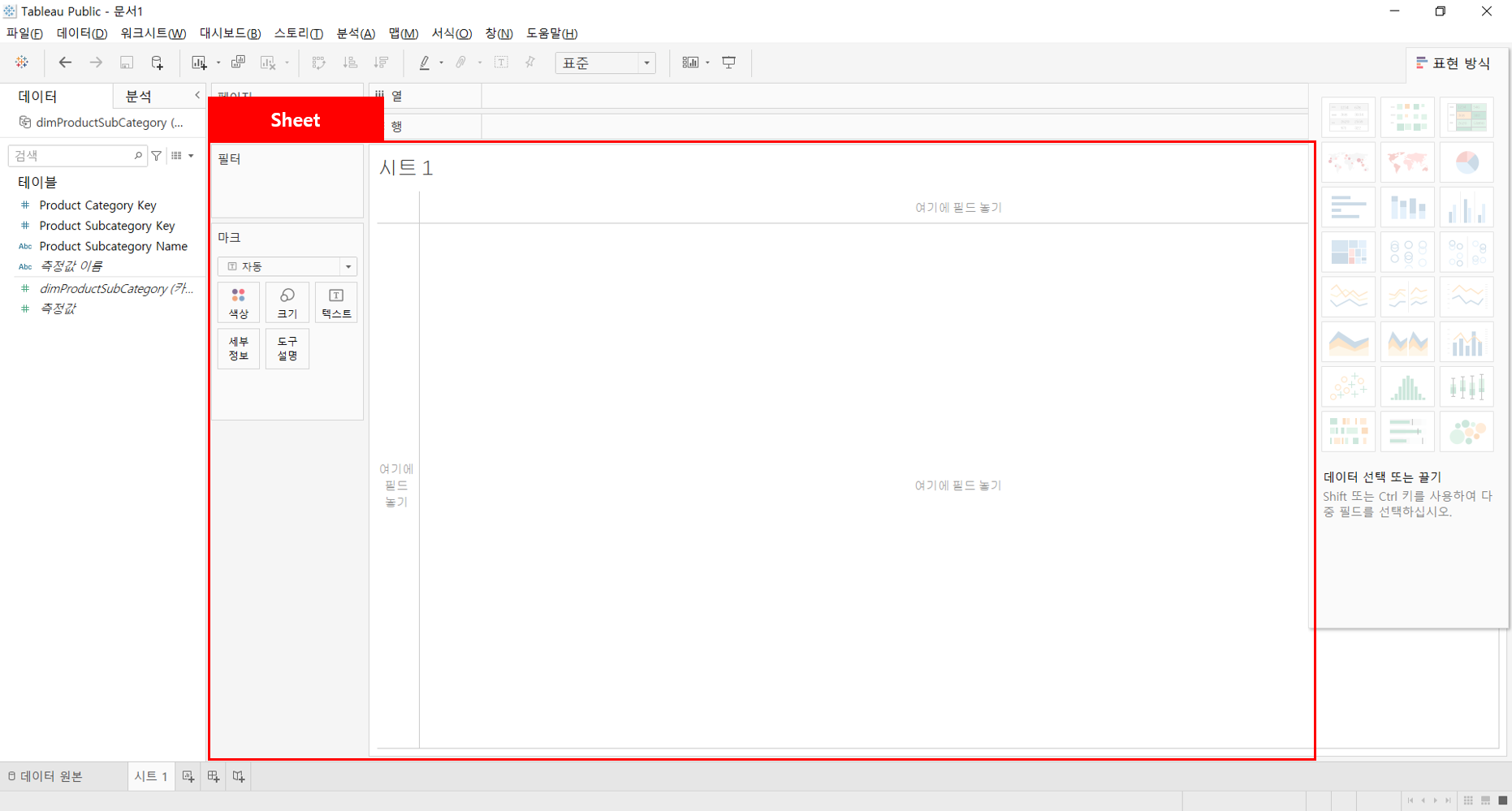Choose the filled map chart in Show Me
The height and width of the screenshot is (811, 1512).
1407,162
